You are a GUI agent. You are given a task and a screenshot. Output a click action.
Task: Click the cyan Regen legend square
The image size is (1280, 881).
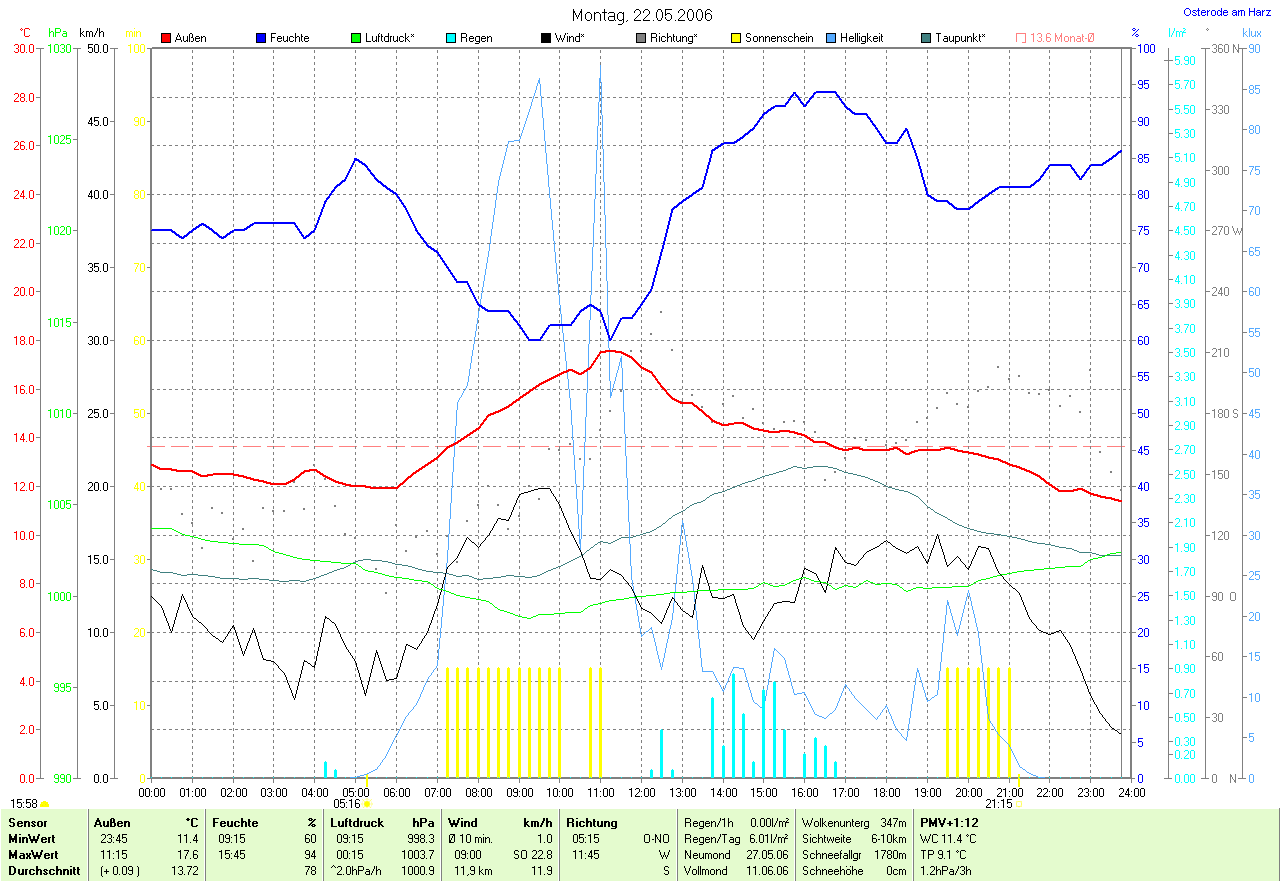click(x=451, y=38)
